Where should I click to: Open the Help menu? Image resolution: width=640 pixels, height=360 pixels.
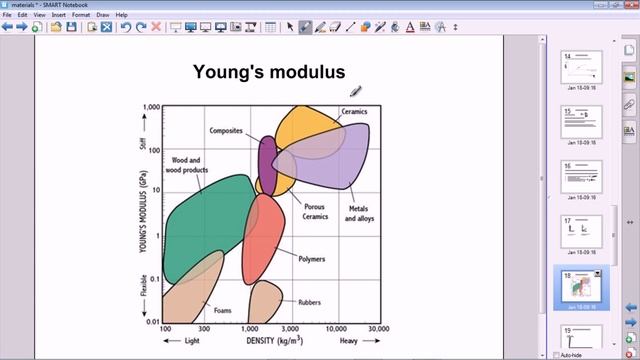tap(122, 15)
